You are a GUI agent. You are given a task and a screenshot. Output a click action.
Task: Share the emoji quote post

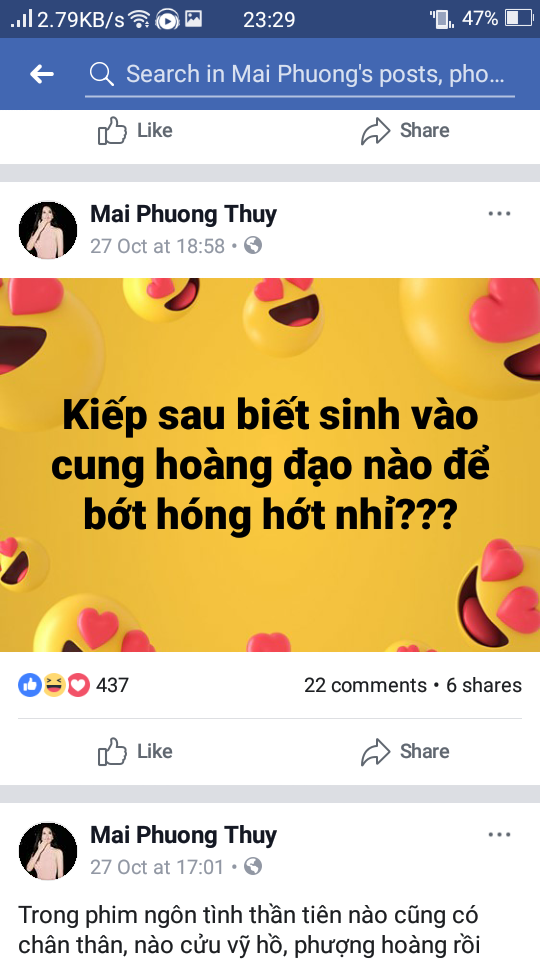405,751
